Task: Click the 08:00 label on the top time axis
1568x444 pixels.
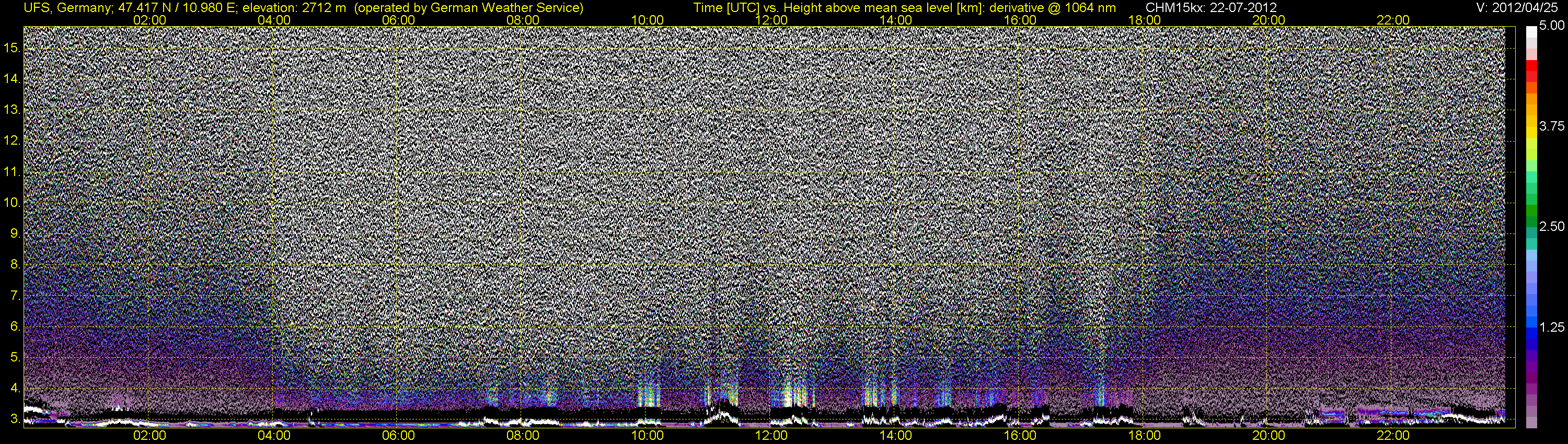Action: 523,20
